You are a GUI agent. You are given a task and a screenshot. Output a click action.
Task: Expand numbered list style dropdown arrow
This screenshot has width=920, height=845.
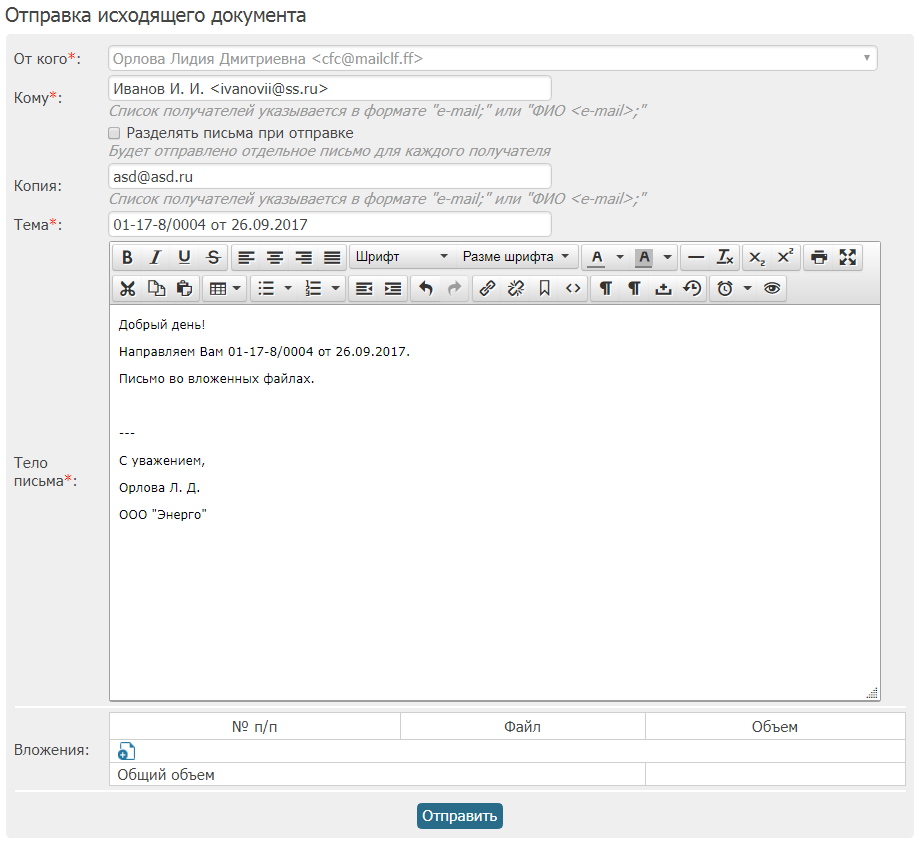click(x=335, y=288)
